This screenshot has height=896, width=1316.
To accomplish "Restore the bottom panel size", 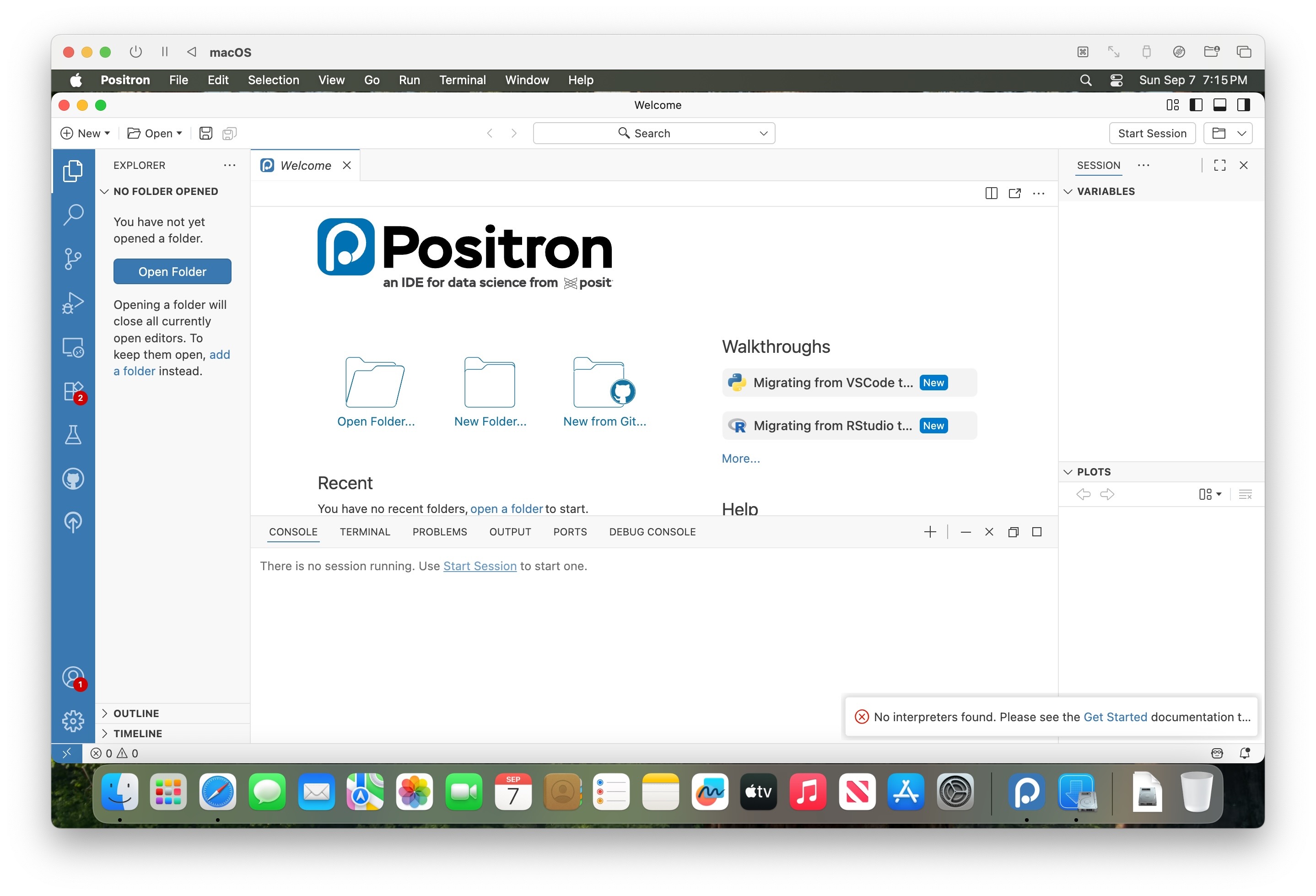I will [1013, 532].
